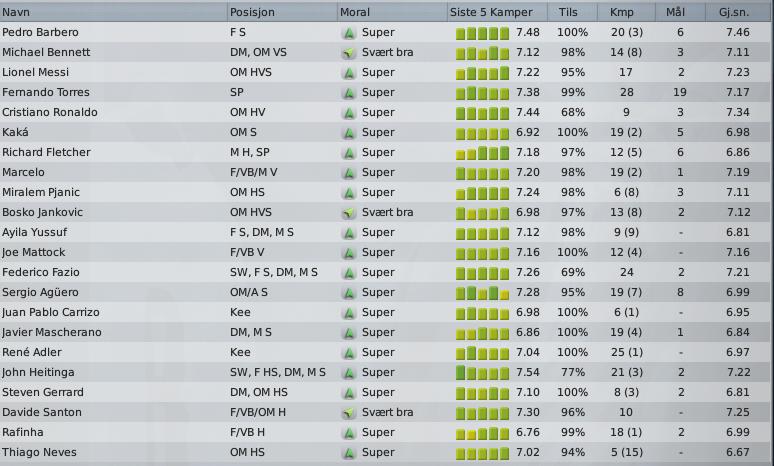The image size is (774, 466).
Task: Open player name Davide Santon
Action: (x=42, y=412)
